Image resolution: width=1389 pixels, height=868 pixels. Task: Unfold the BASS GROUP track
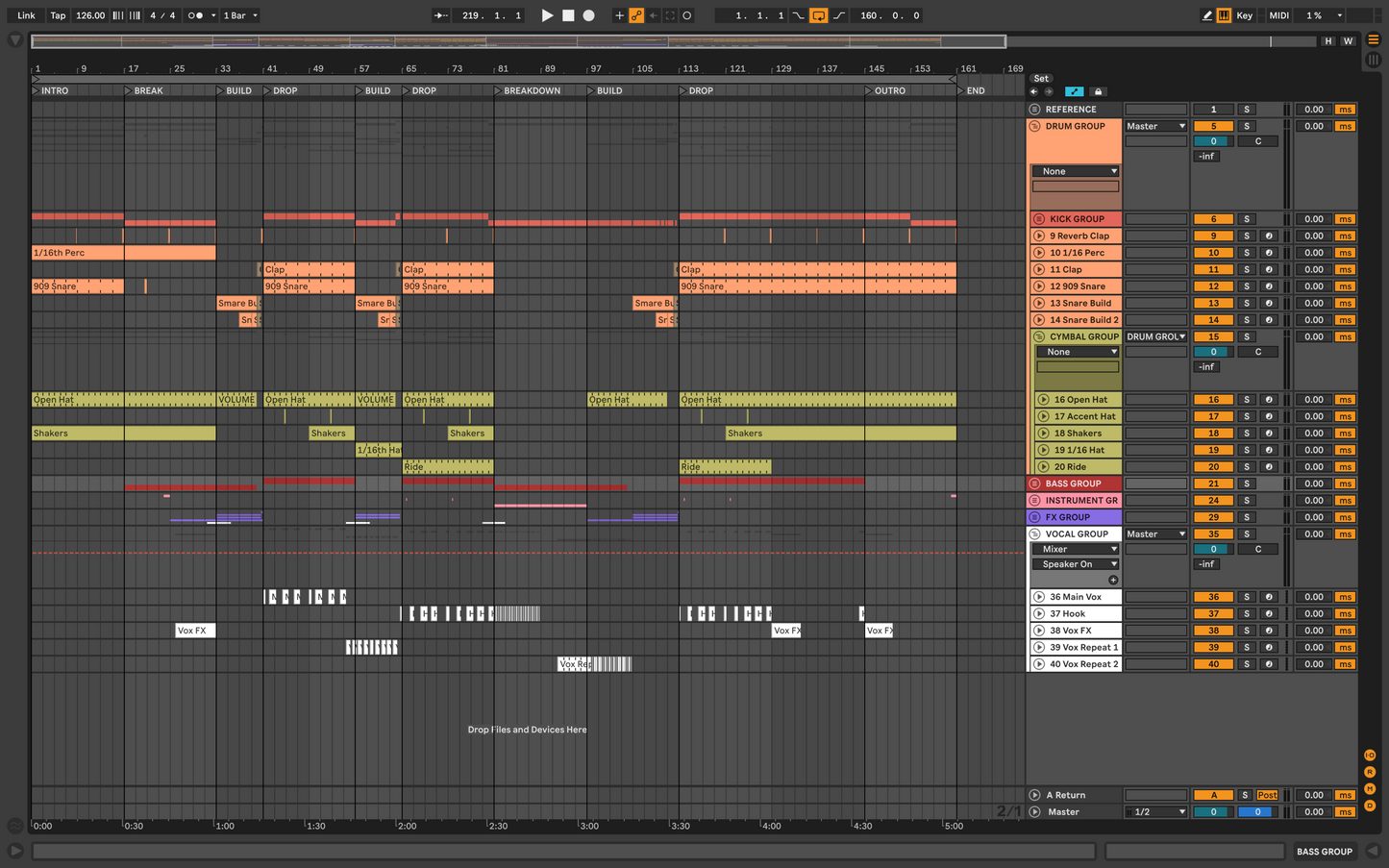click(x=1035, y=484)
